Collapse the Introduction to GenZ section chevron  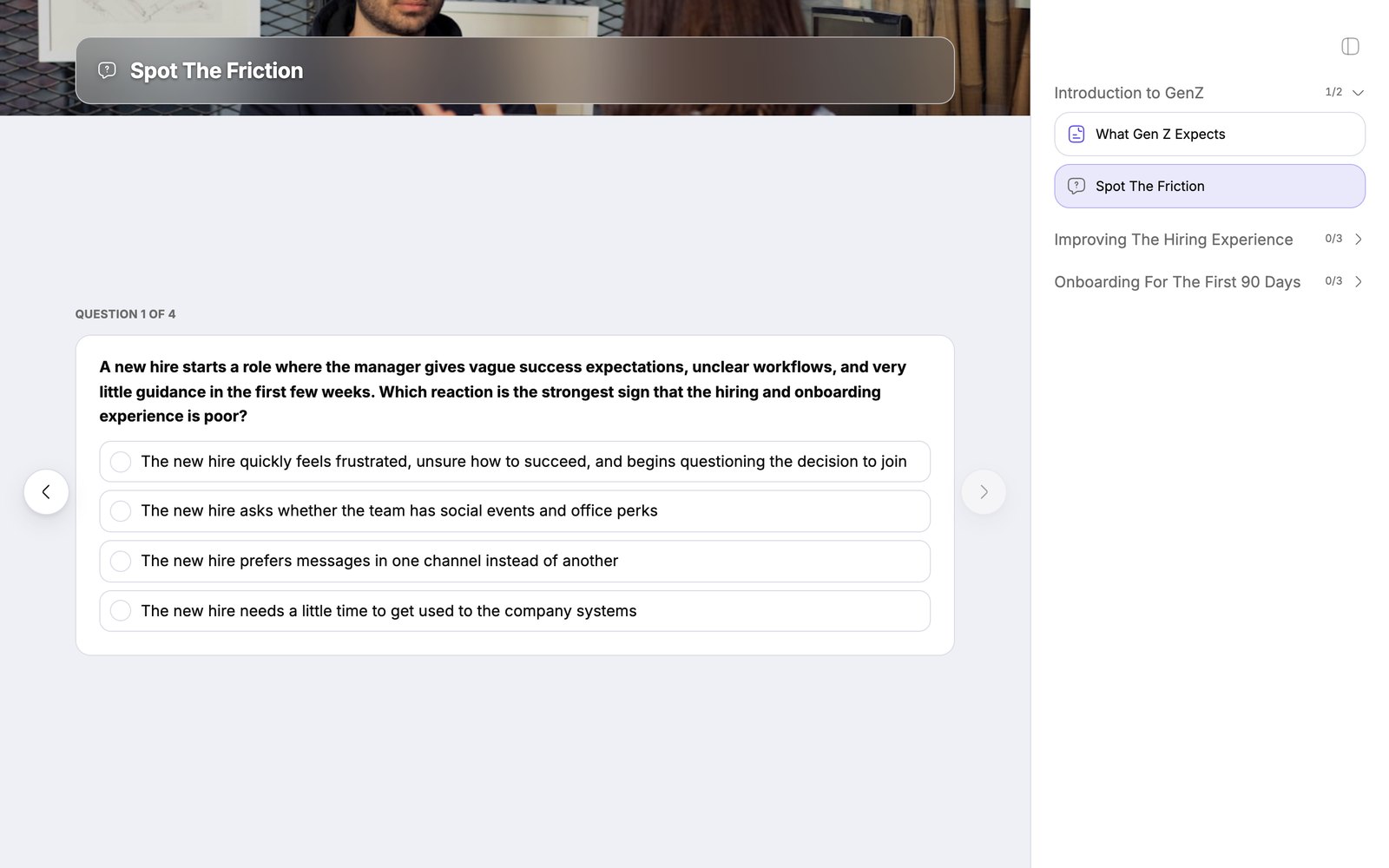pos(1359,93)
